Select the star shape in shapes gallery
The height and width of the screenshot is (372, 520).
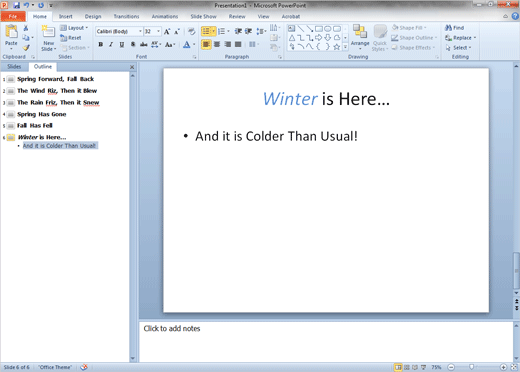click(x=337, y=47)
